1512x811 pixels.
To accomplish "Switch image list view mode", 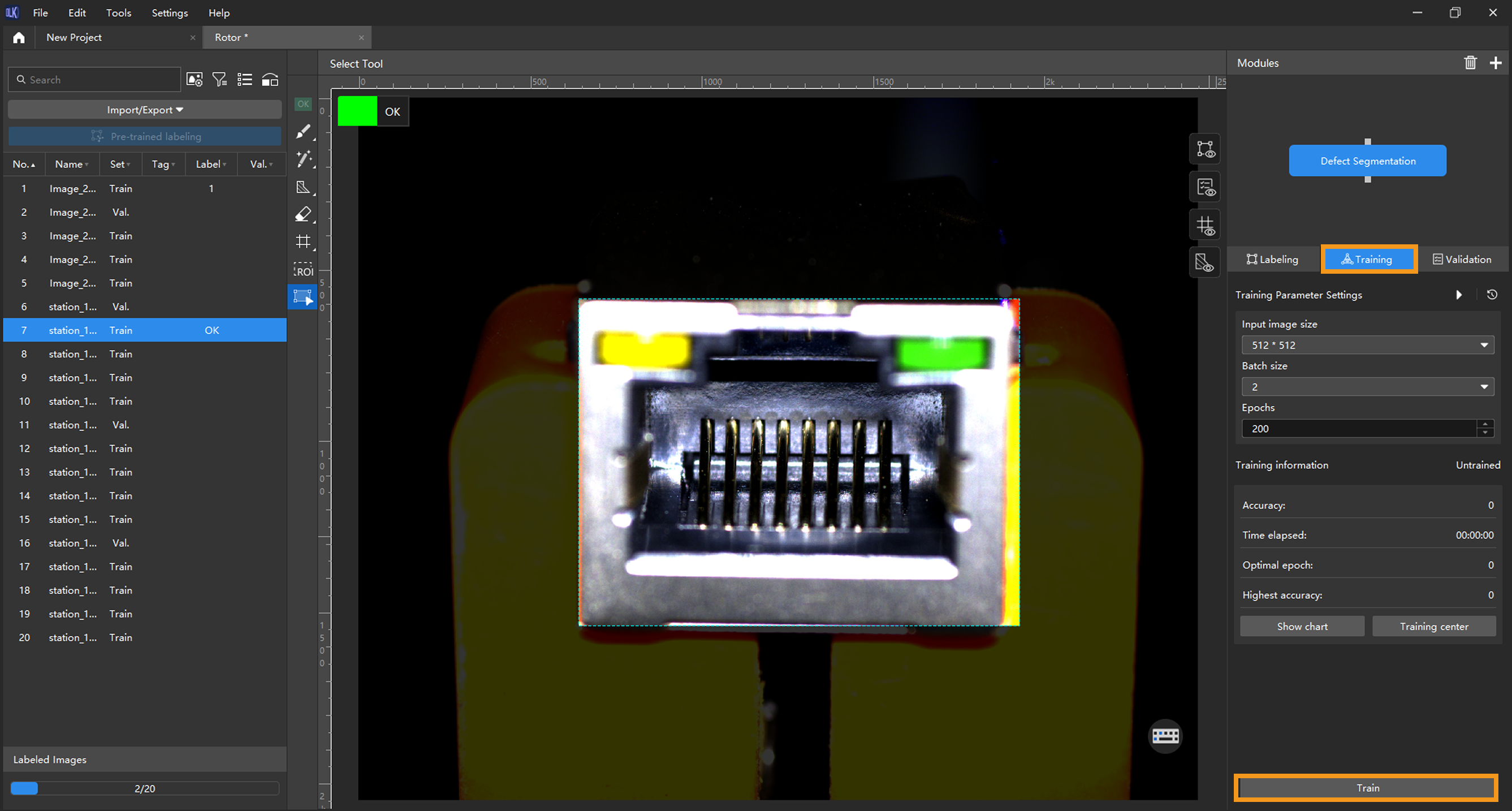I will point(245,80).
